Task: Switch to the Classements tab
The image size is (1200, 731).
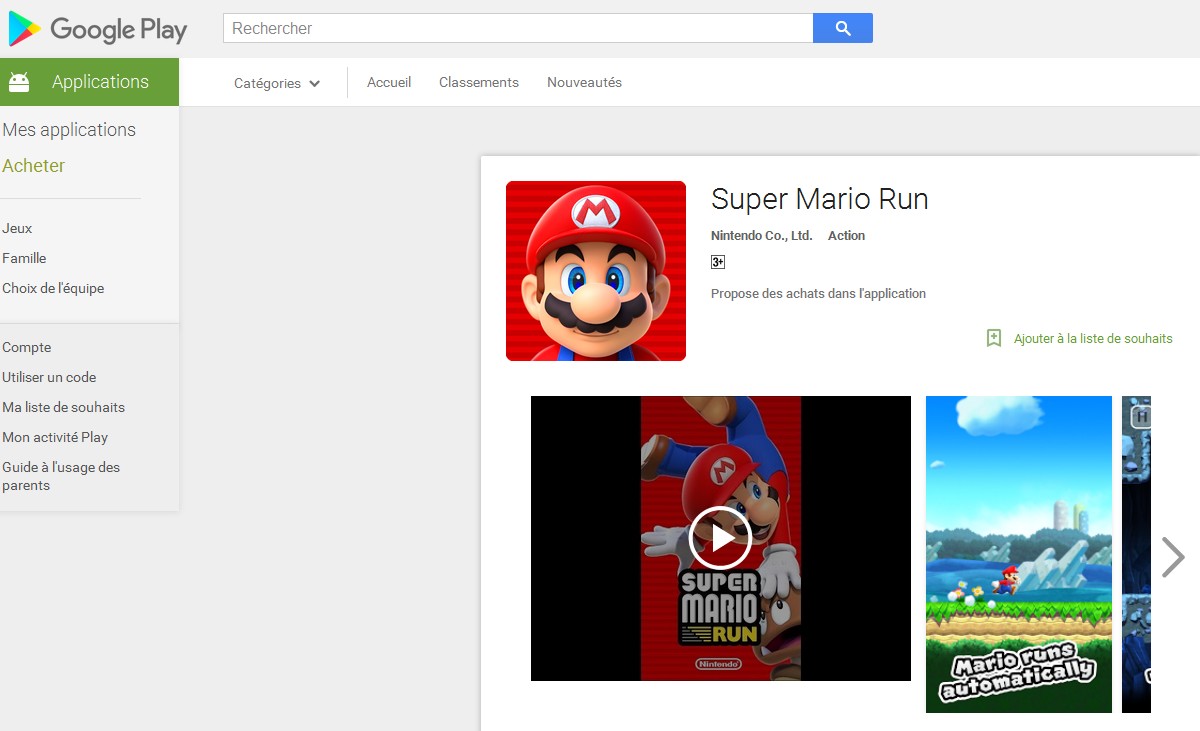Action: (478, 83)
